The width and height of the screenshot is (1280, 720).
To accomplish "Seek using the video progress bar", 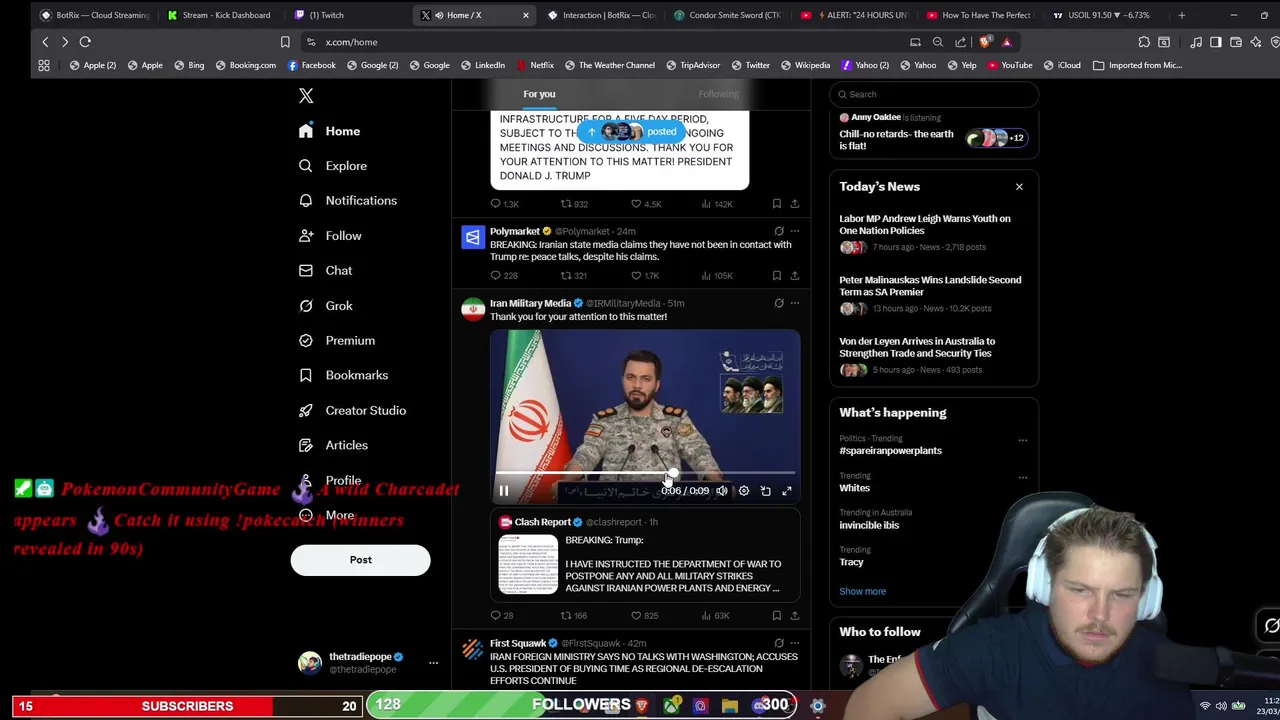I will 645,474.
